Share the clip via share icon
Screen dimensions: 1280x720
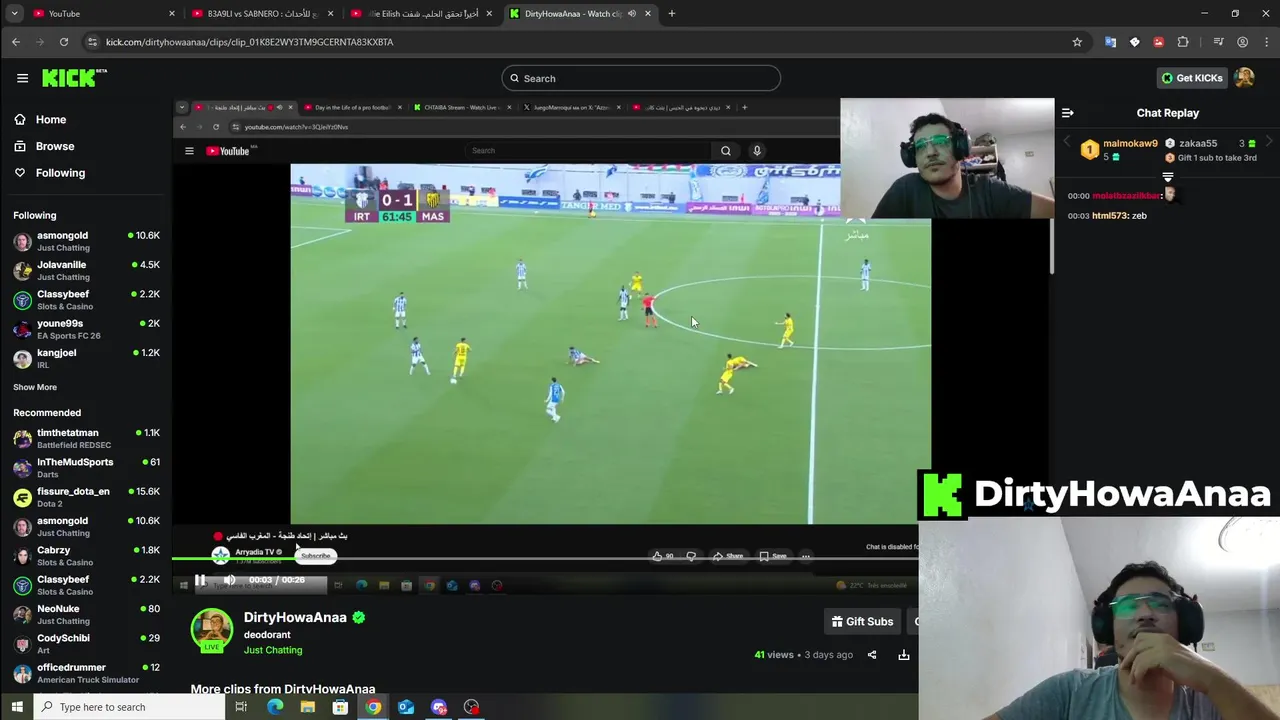(x=872, y=655)
